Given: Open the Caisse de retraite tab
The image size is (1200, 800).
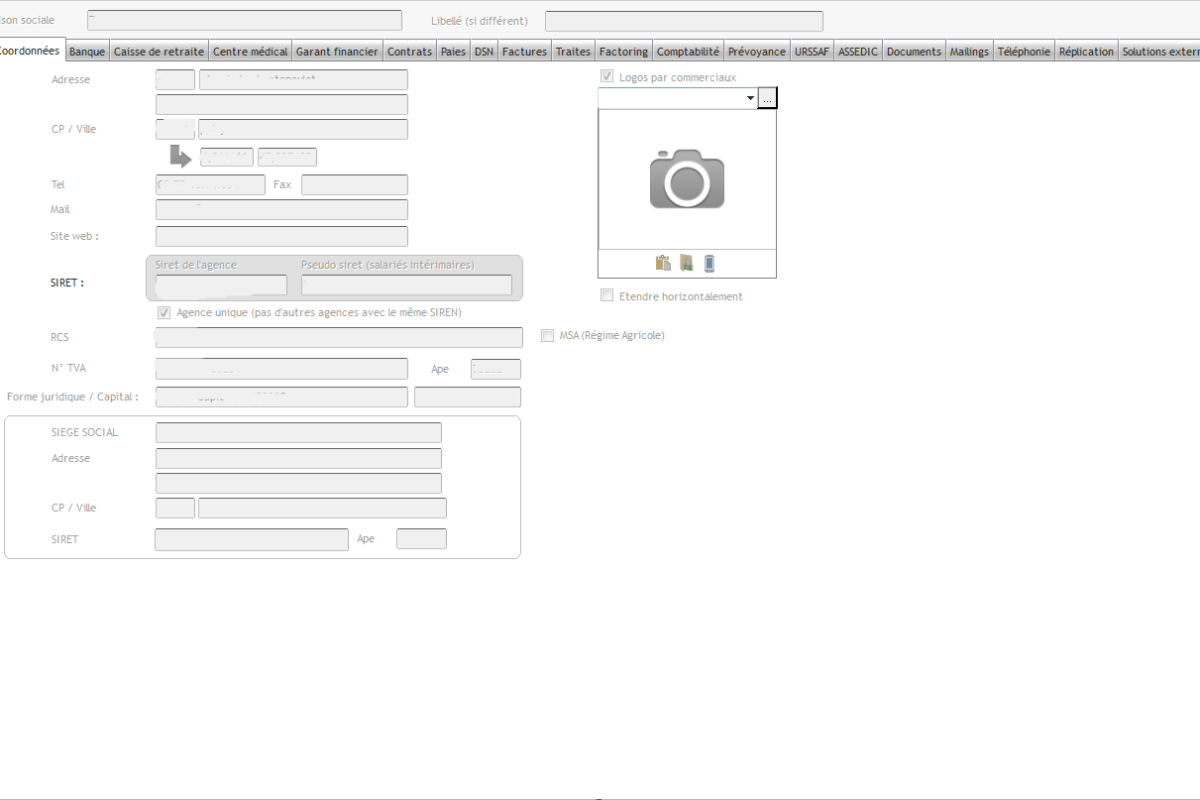Looking at the screenshot, I should (x=159, y=52).
